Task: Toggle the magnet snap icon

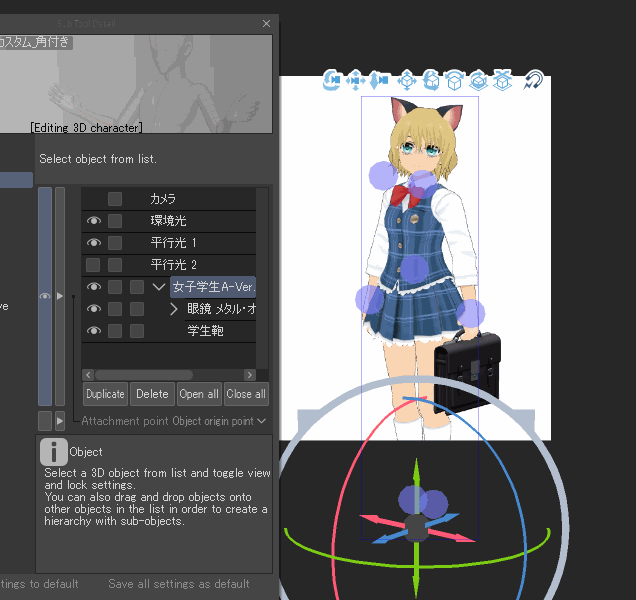Action: [533, 80]
